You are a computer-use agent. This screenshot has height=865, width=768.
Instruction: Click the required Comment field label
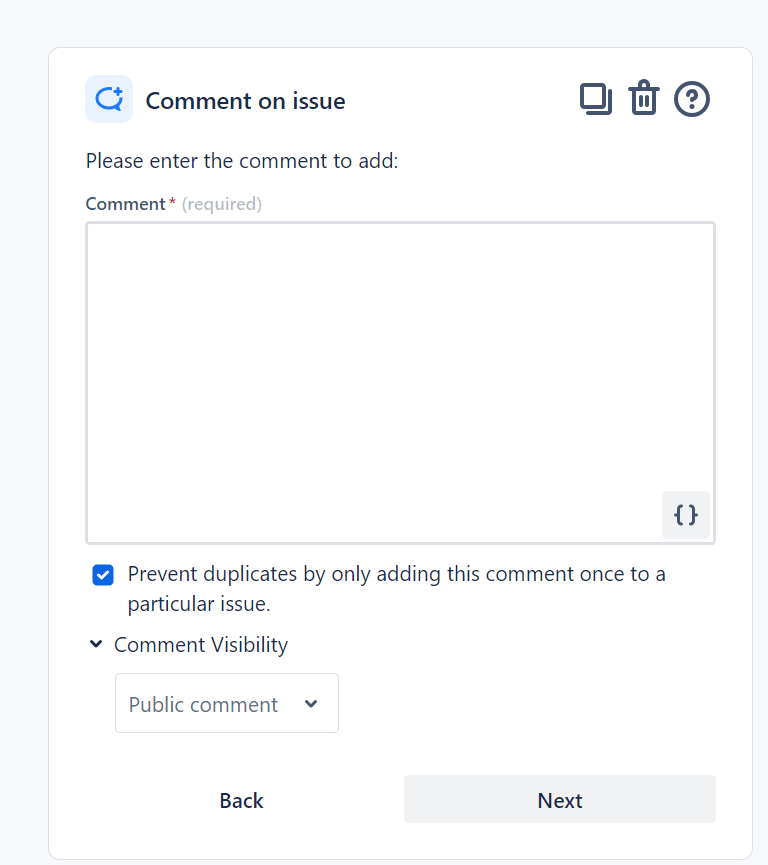click(125, 203)
